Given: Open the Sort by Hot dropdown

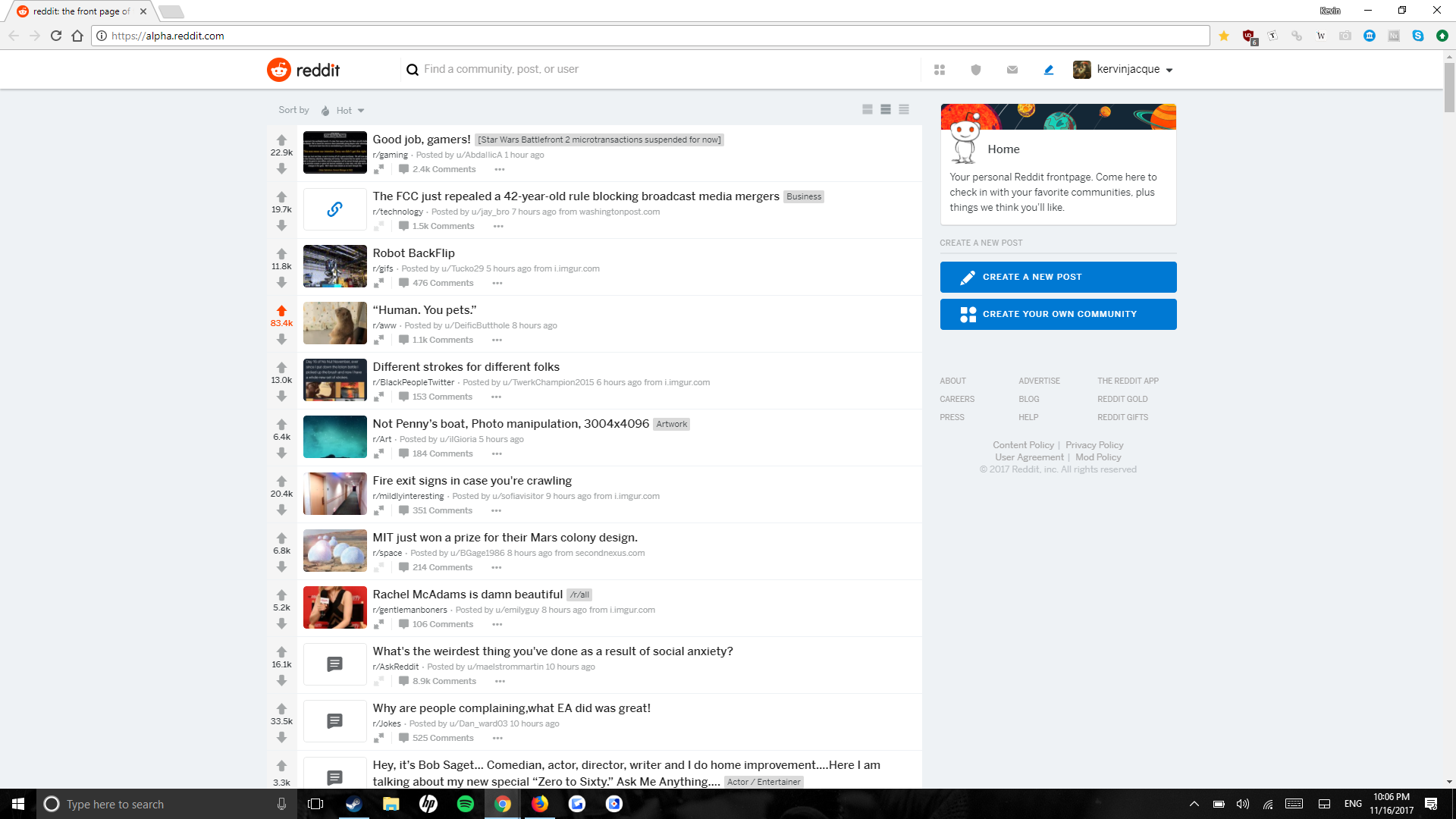Looking at the screenshot, I should [344, 111].
